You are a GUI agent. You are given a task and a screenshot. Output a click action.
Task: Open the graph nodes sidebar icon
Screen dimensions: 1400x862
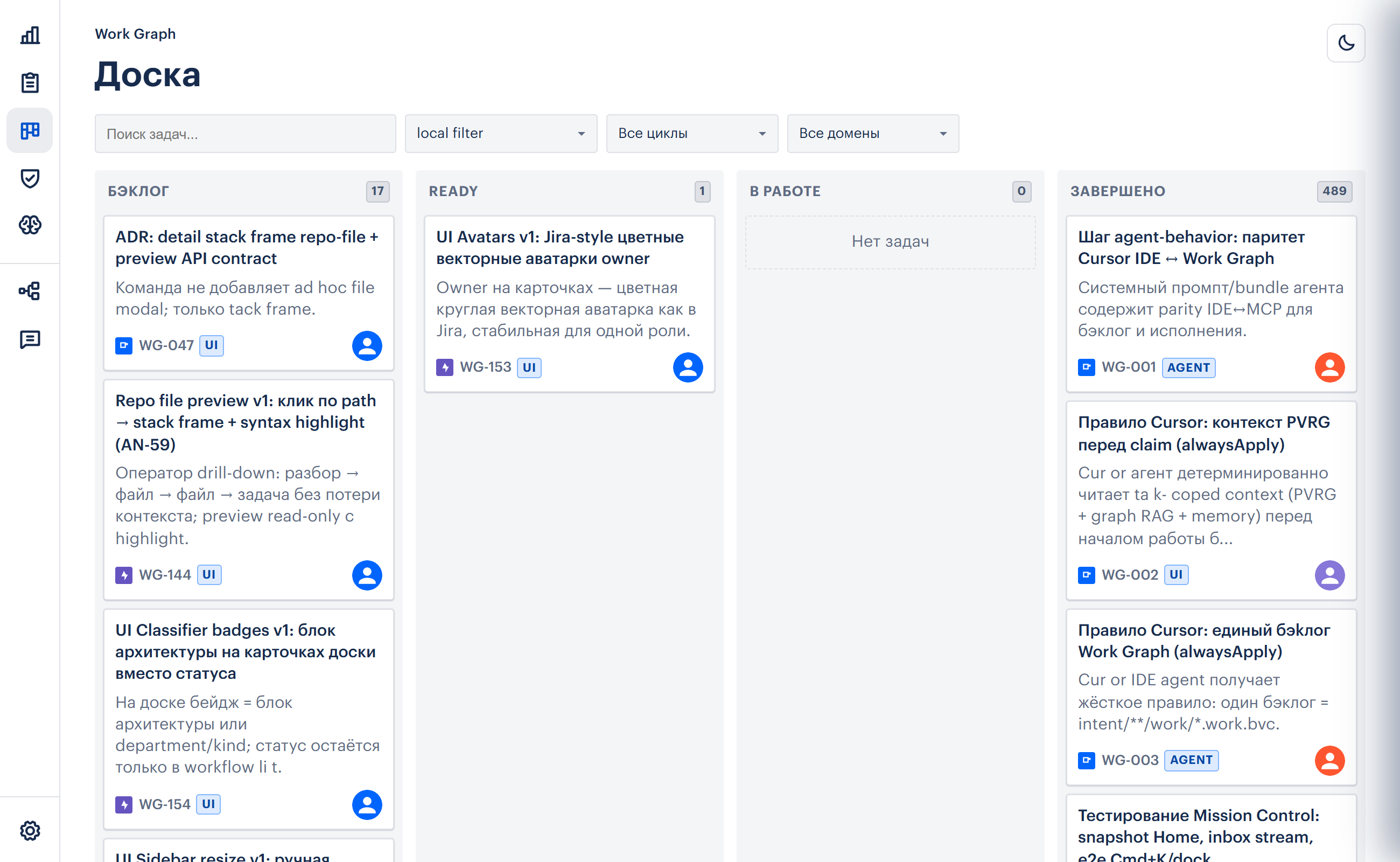[x=30, y=291]
